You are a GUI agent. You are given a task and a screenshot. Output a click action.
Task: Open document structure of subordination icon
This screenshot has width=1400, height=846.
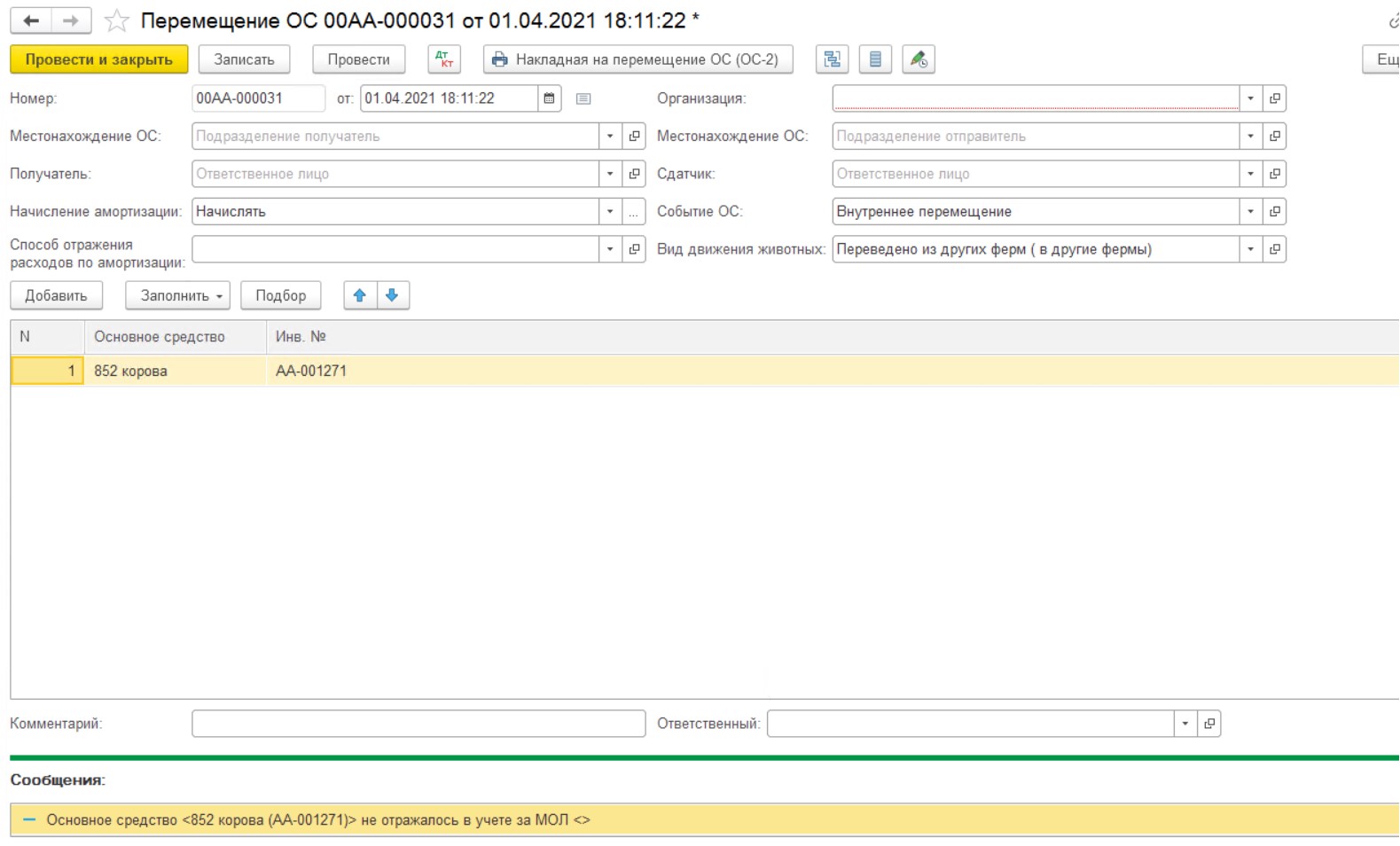832,59
